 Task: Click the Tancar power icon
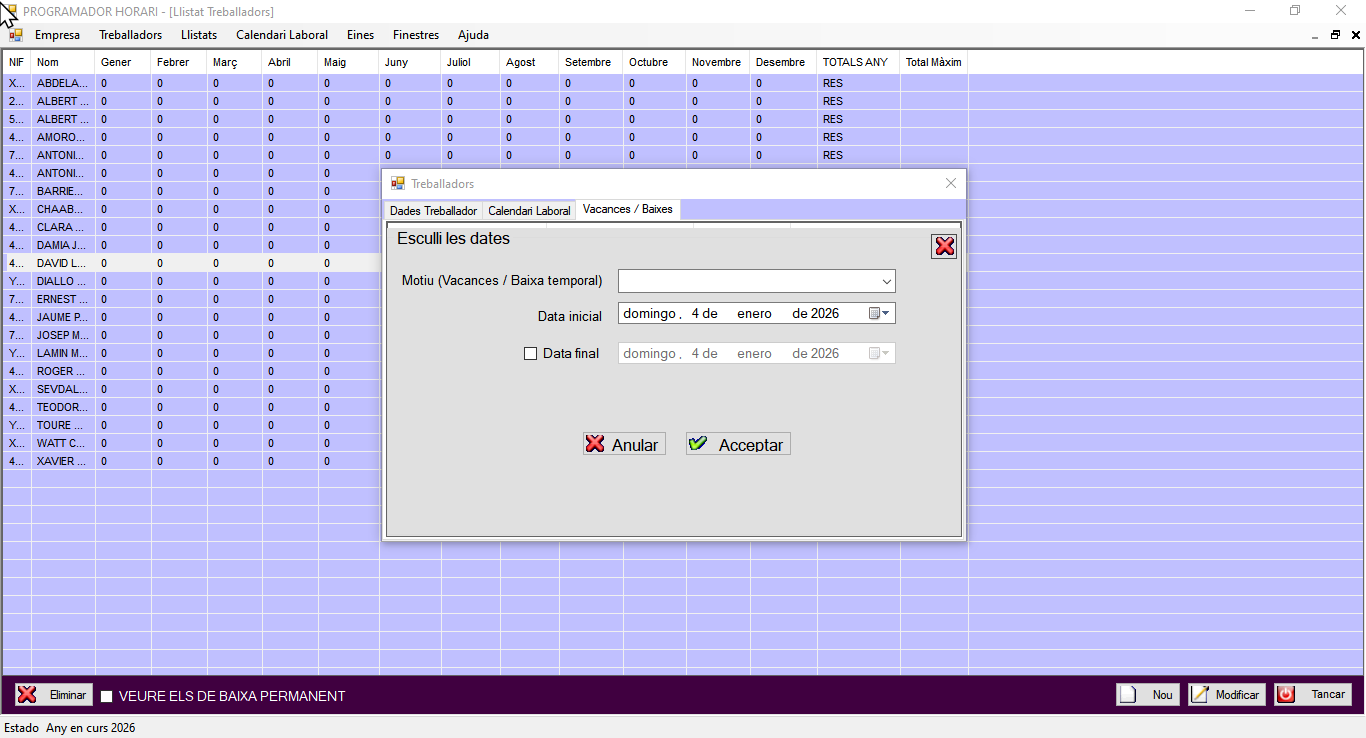click(1286, 695)
